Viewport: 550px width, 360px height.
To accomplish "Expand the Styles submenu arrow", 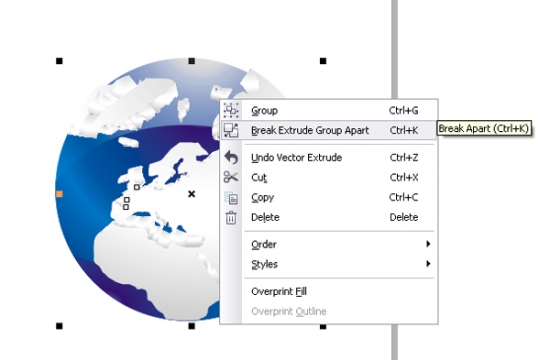I will click(x=428, y=264).
